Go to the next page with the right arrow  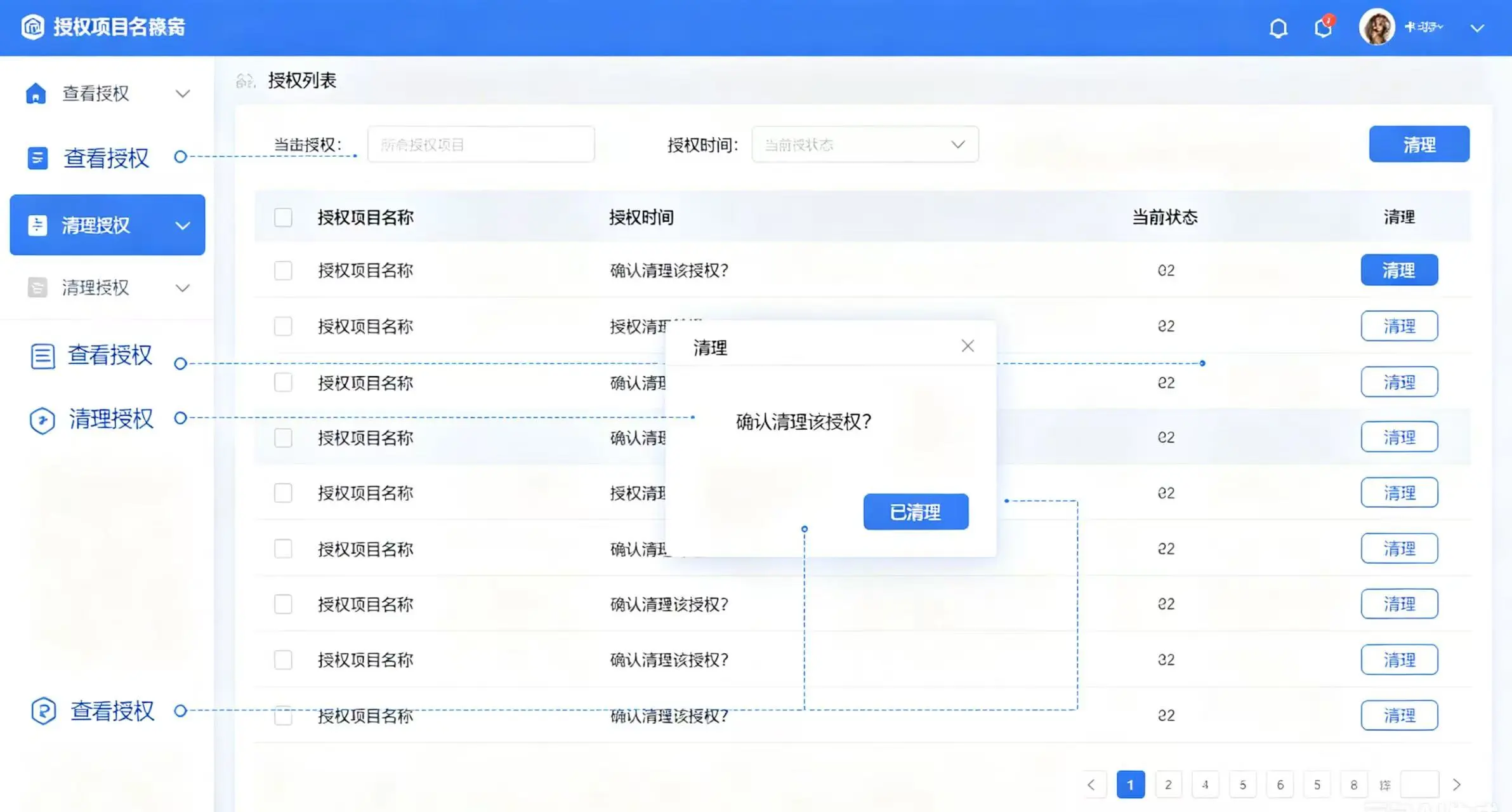coord(1457,785)
